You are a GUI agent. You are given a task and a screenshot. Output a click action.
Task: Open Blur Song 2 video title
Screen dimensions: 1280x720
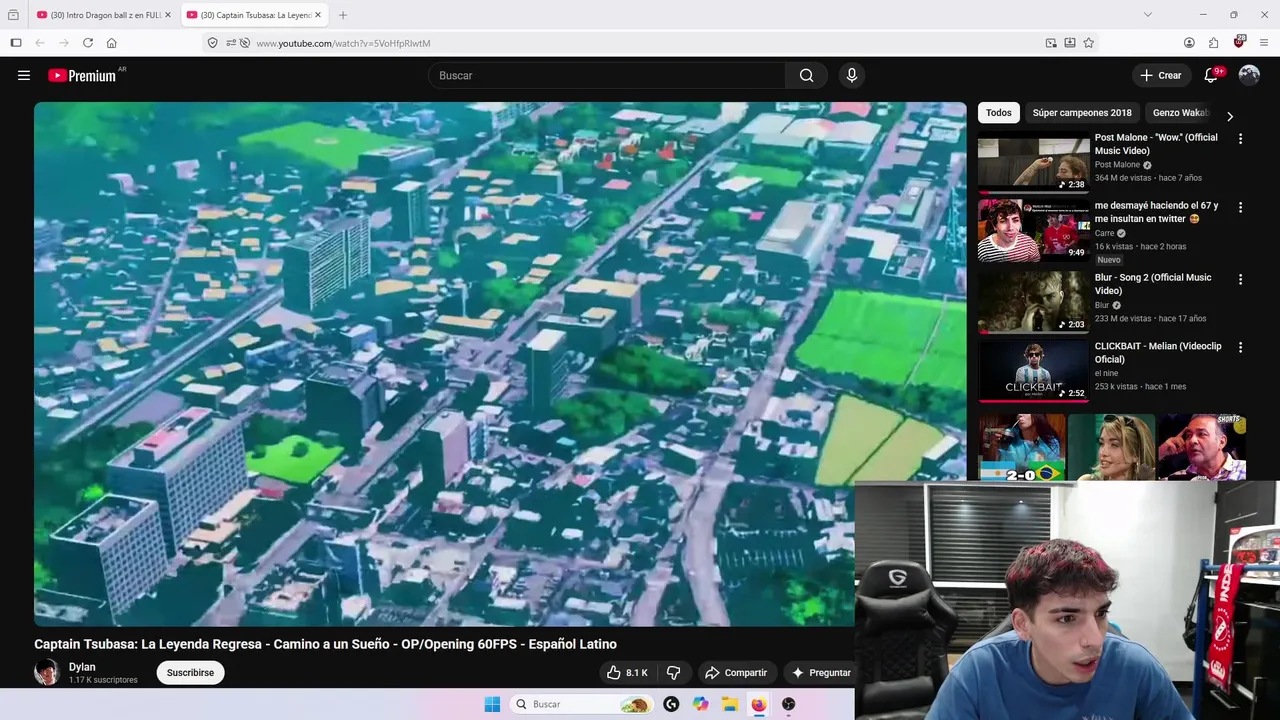pyautogui.click(x=1153, y=284)
